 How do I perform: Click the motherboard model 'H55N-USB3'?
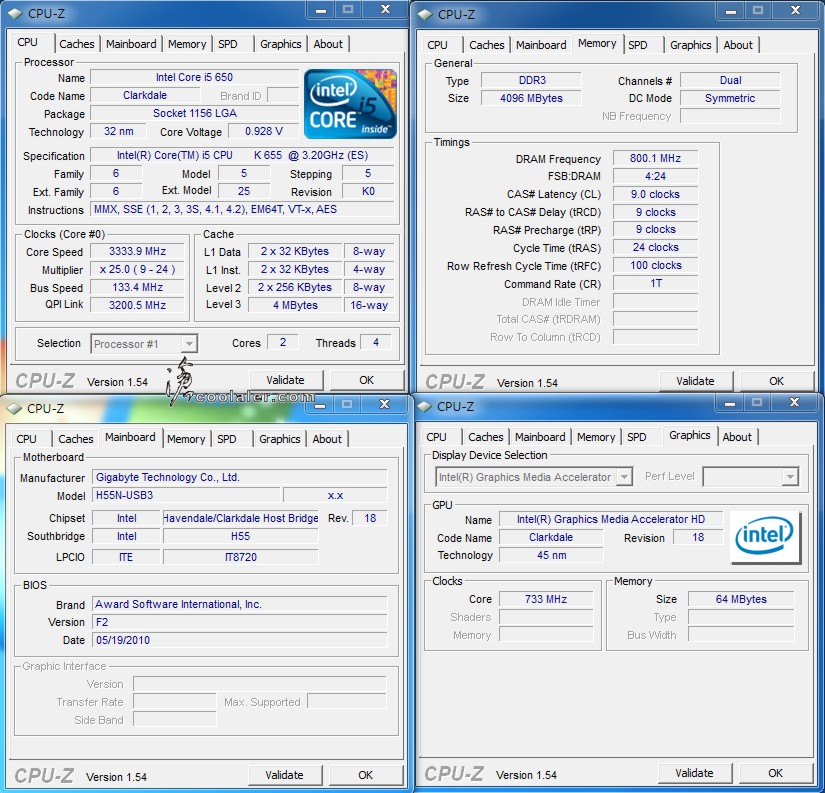186,495
